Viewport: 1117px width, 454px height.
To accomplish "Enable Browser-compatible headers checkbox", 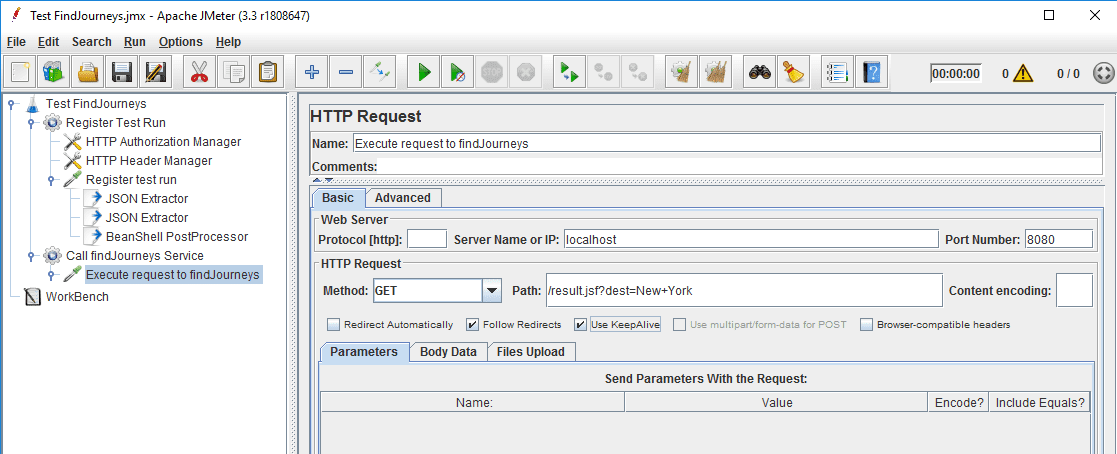I will 866,325.
